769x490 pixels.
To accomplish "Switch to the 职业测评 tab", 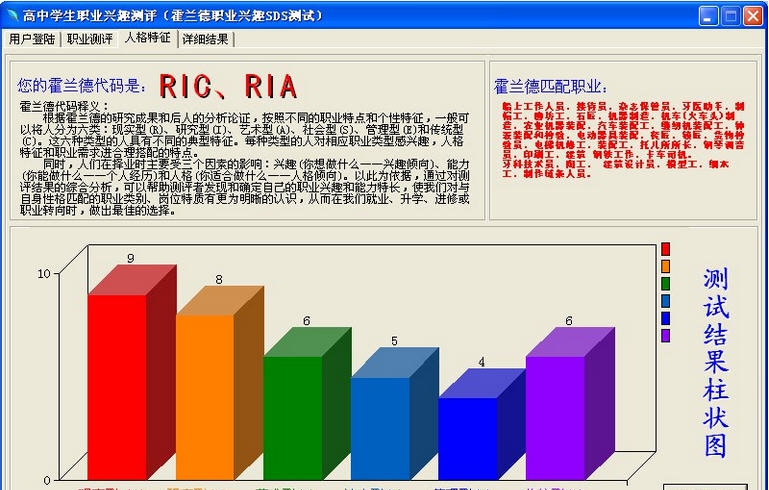I will coord(89,39).
